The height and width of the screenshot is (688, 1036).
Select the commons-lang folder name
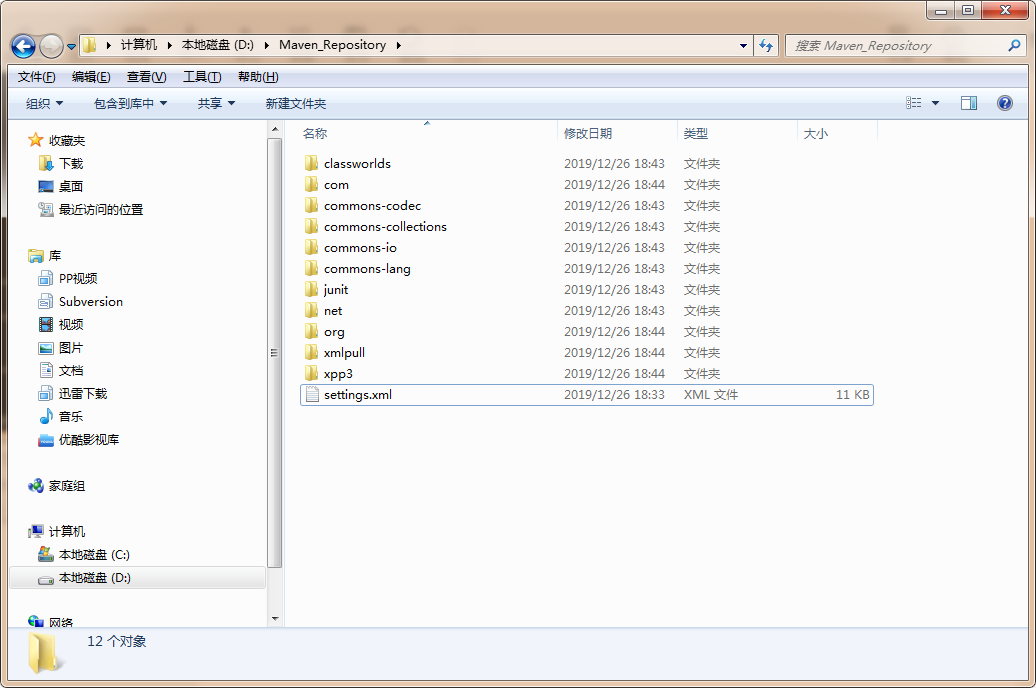[x=367, y=269]
